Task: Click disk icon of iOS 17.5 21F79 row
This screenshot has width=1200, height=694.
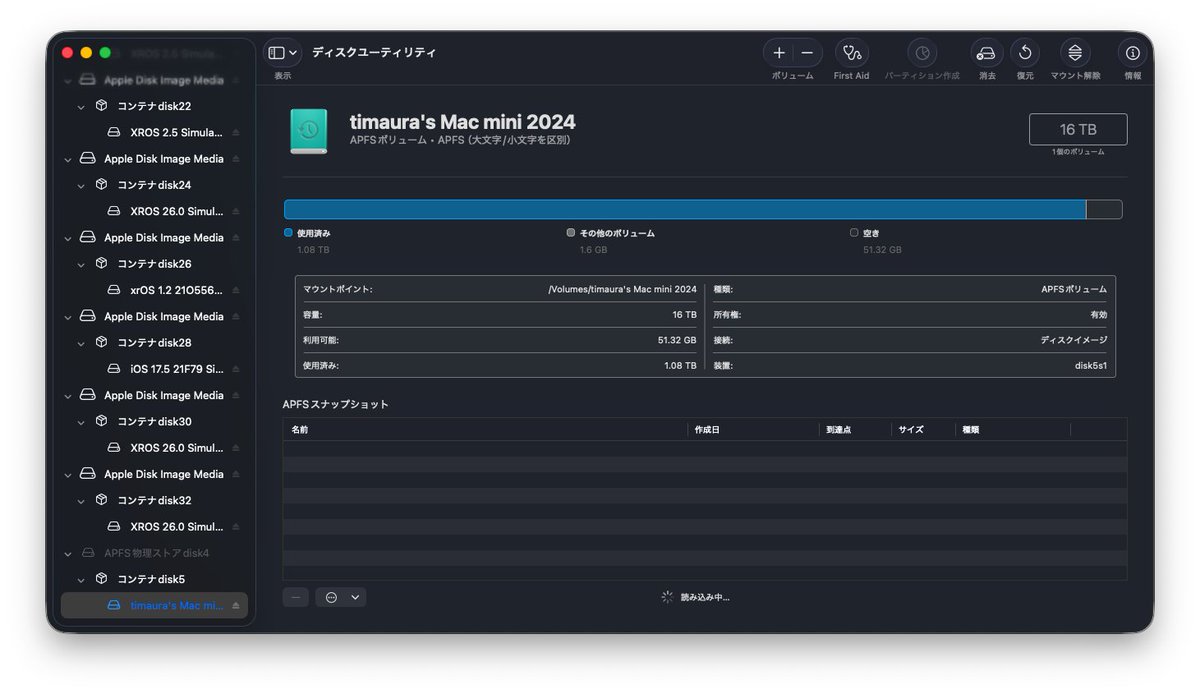Action: (x=114, y=369)
